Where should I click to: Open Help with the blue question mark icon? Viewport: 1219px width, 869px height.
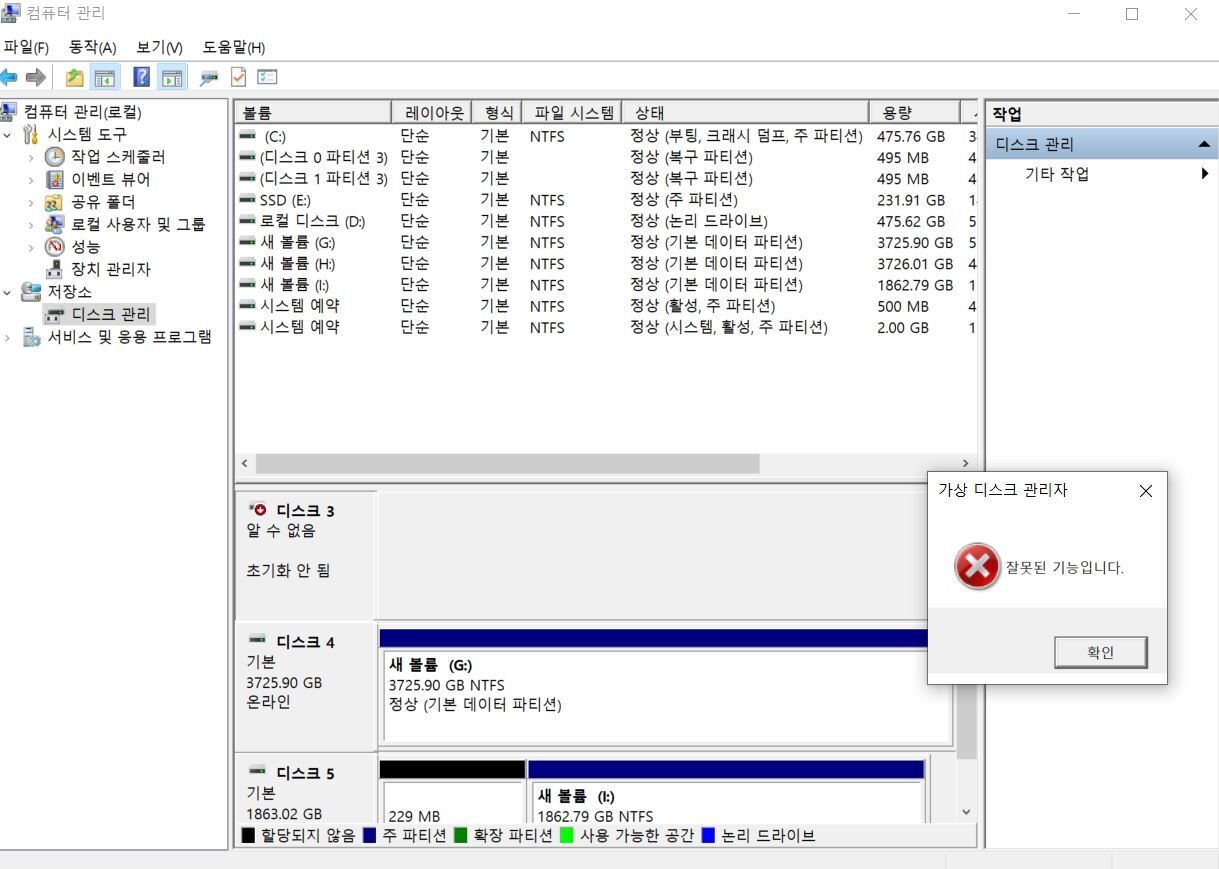142,77
